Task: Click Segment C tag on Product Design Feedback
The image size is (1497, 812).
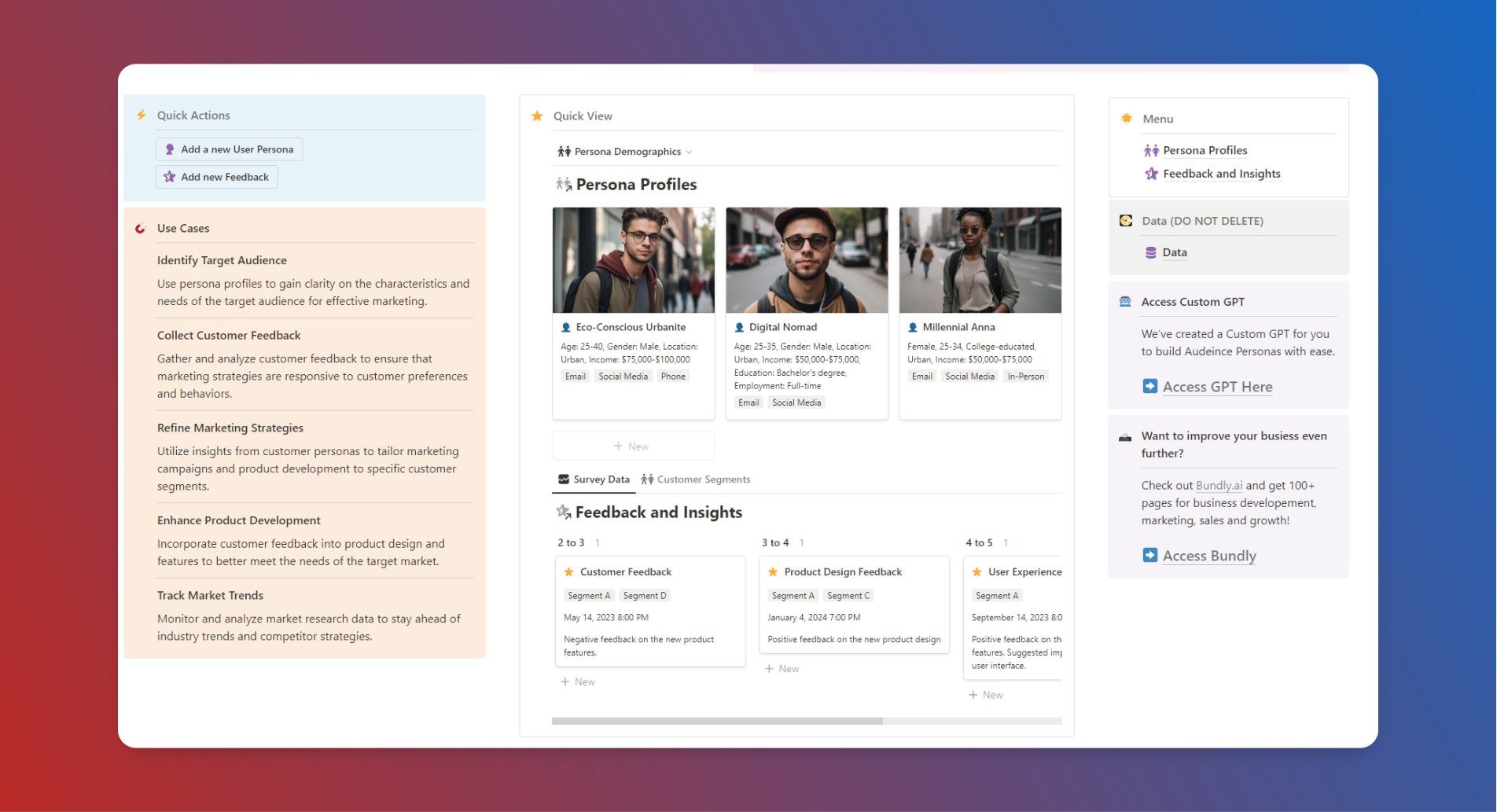Action: click(x=848, y=596)
